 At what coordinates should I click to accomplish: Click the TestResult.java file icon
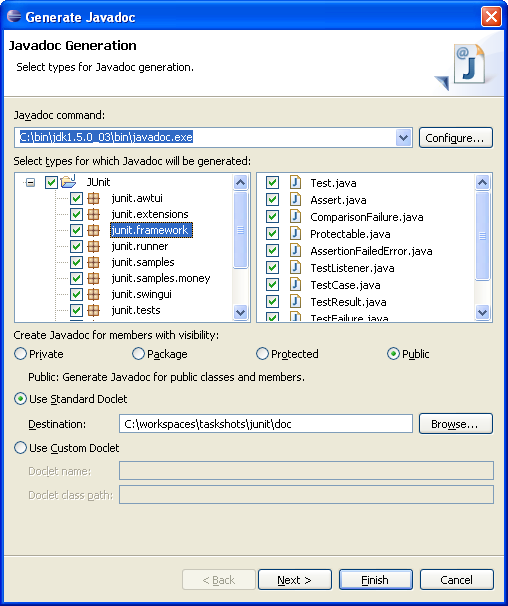point(295,301)
